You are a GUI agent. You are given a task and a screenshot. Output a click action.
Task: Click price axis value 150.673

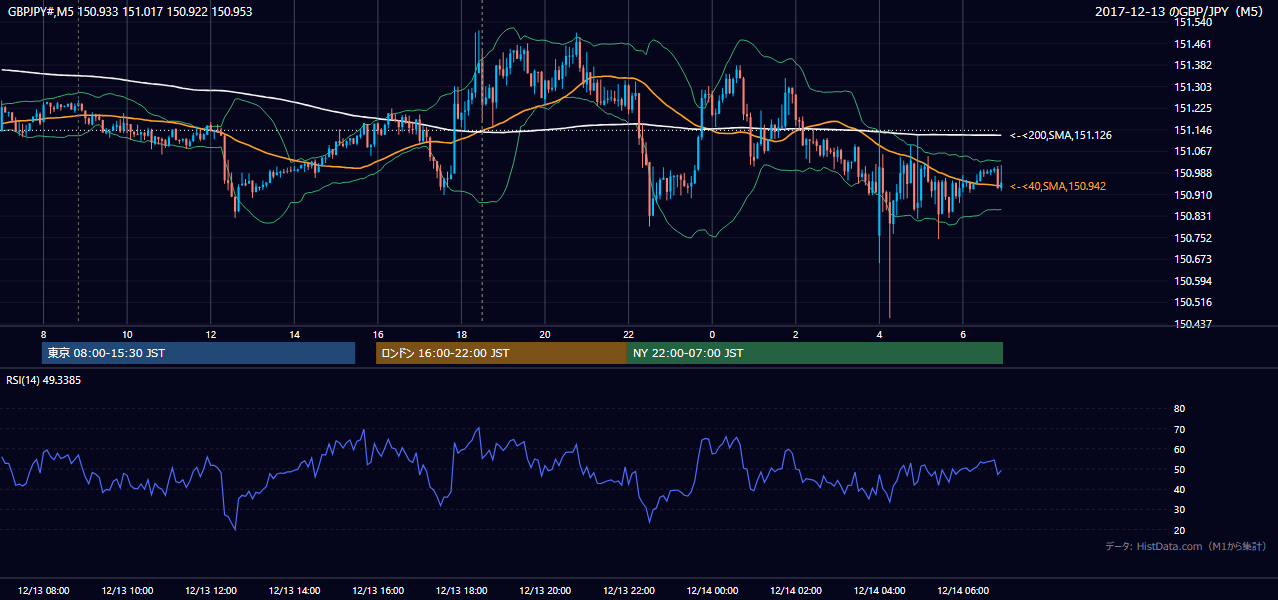(x=1193, y=259)
